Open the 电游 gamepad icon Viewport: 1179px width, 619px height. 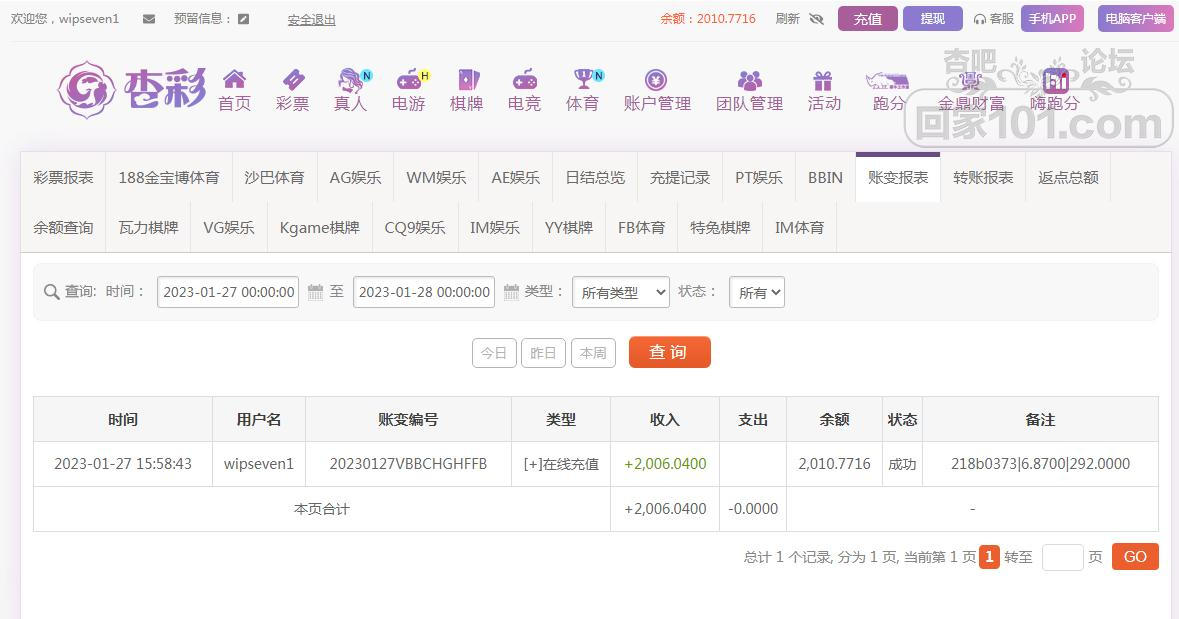pyautogui.click(x=409, y=79)
